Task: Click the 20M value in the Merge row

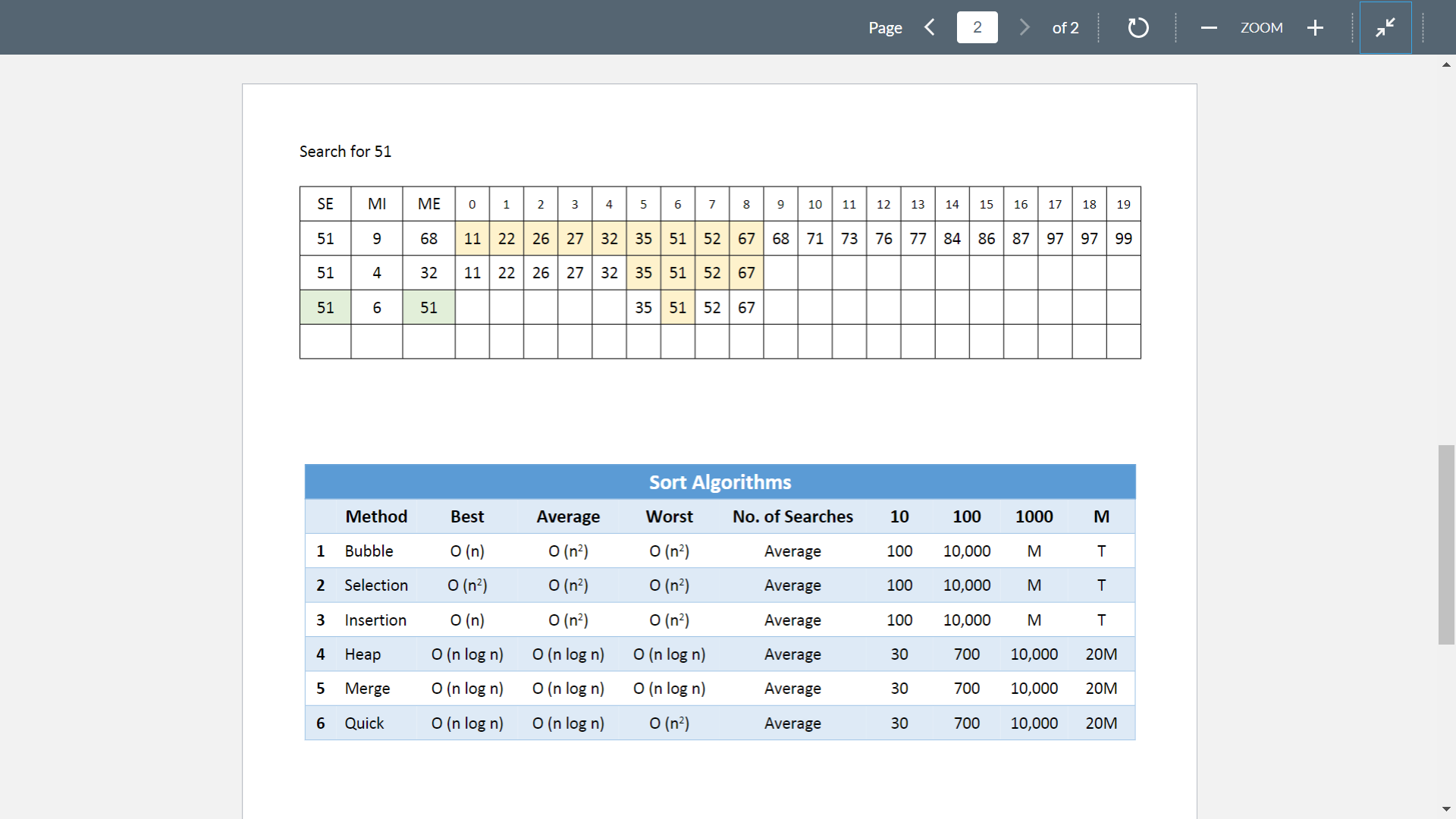Action: click(x=1101, y=688)
